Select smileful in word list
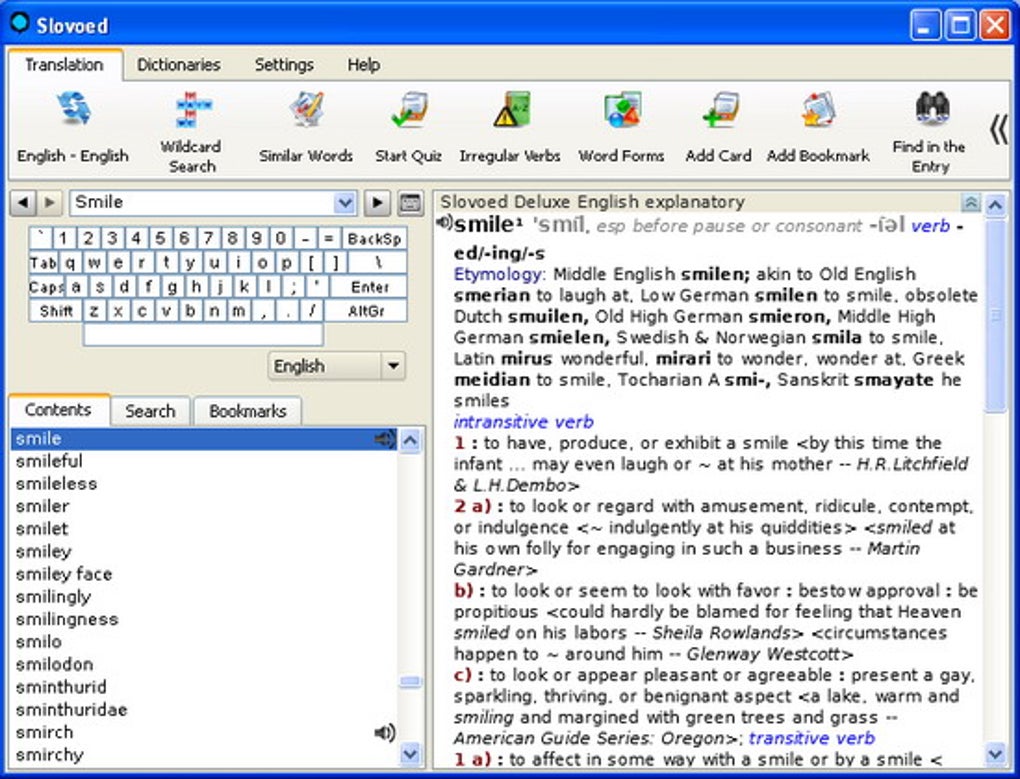The image size is (1020, 779). coord(204,462)
